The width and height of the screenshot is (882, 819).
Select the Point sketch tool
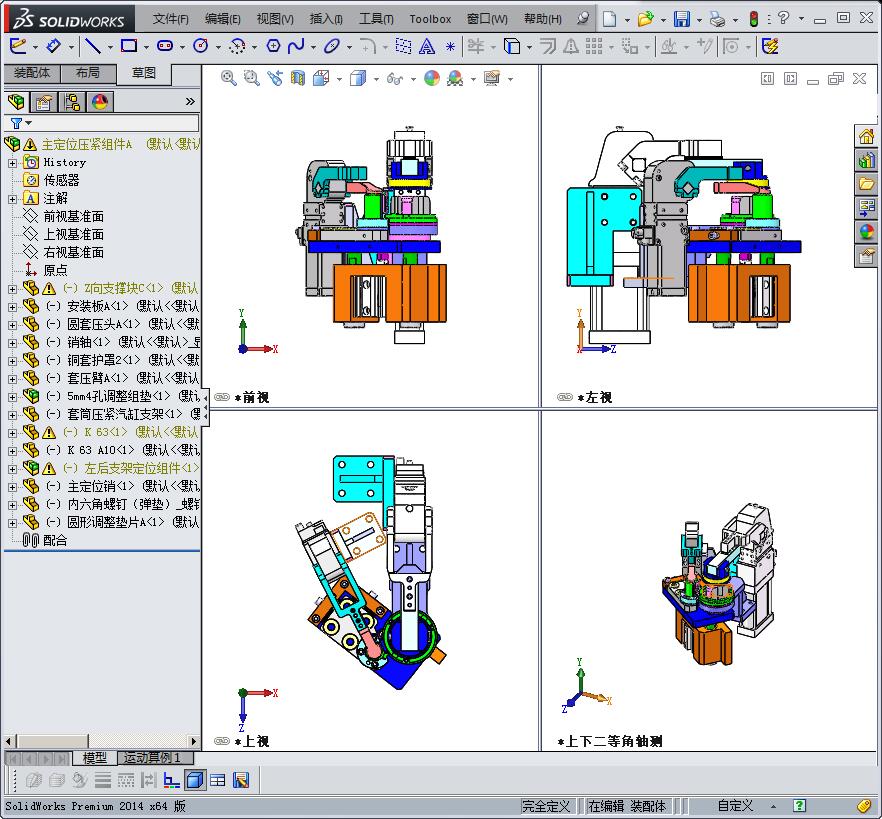tap(450, 46)
